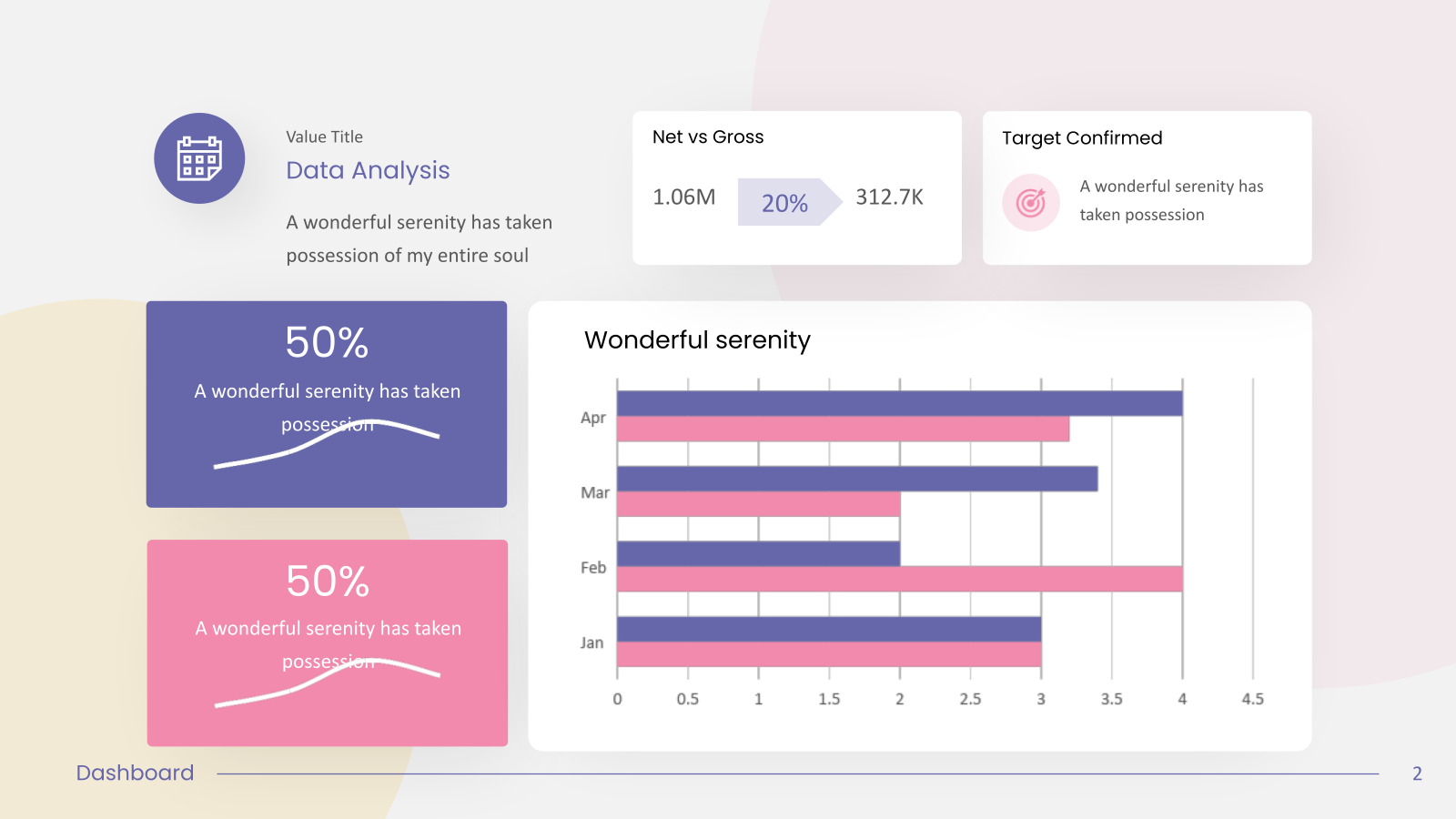Click the 'Wonderful serenity' chart title
Viewport: 1456px width, 819px height.
697,339
